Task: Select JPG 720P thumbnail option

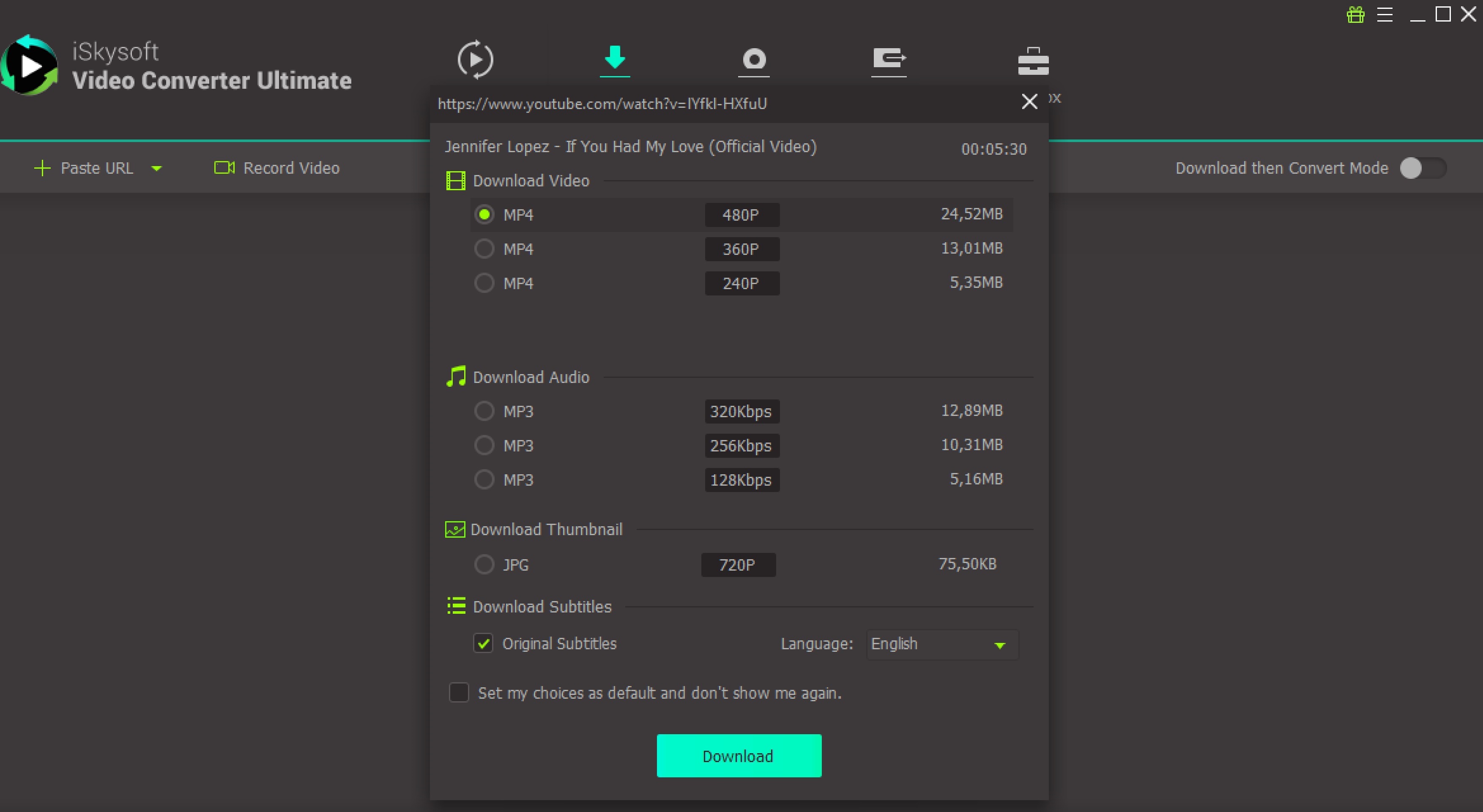Action: [484, 565]
